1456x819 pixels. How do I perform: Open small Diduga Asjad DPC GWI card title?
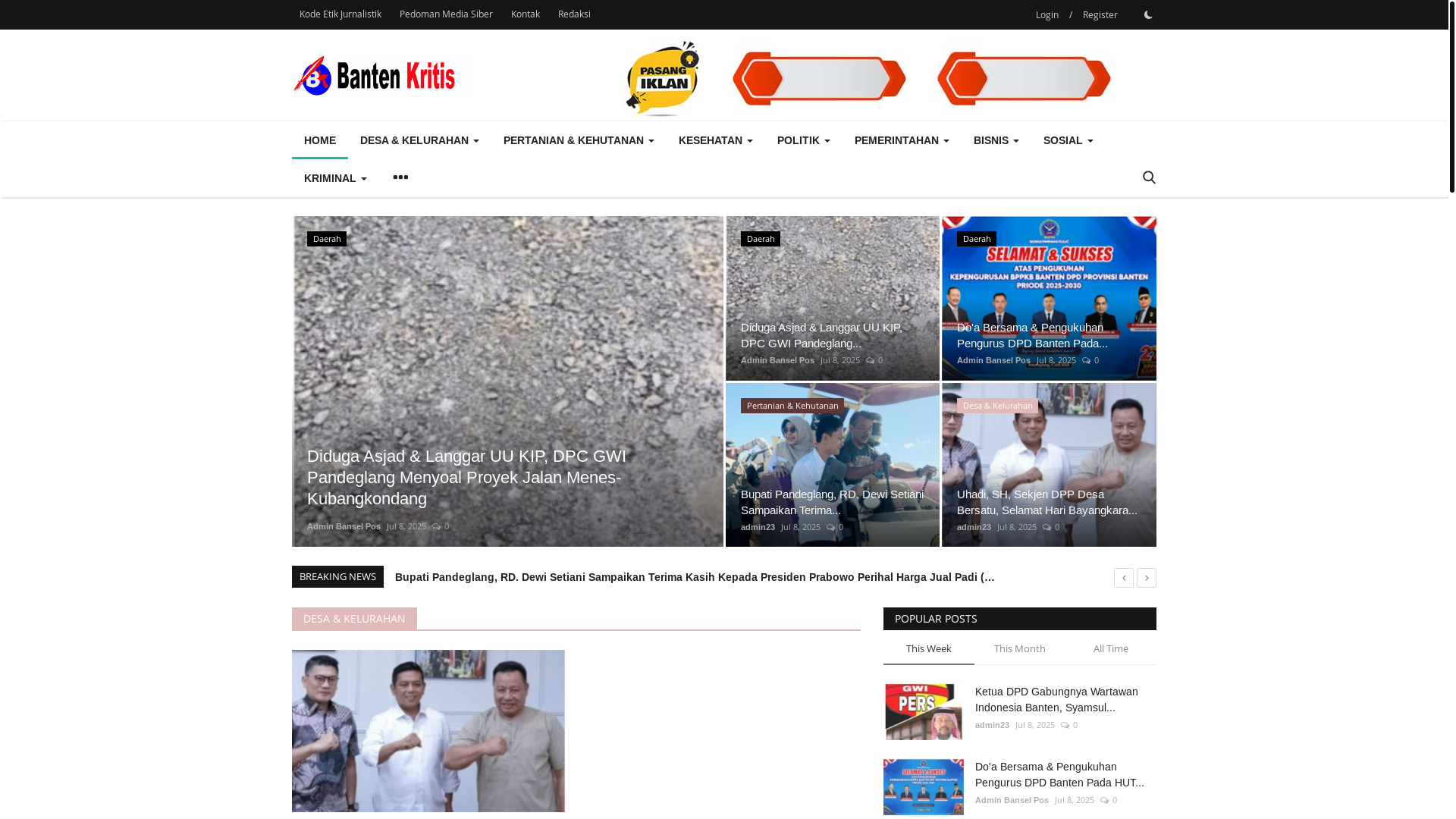(x=821, y=335)
